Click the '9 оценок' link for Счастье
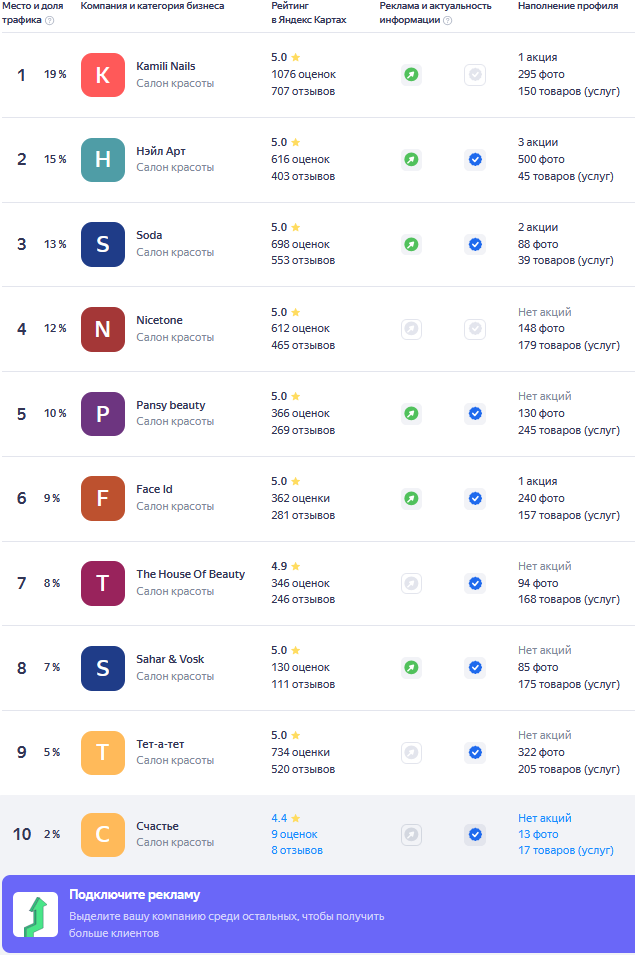 (x=294, y=834)
